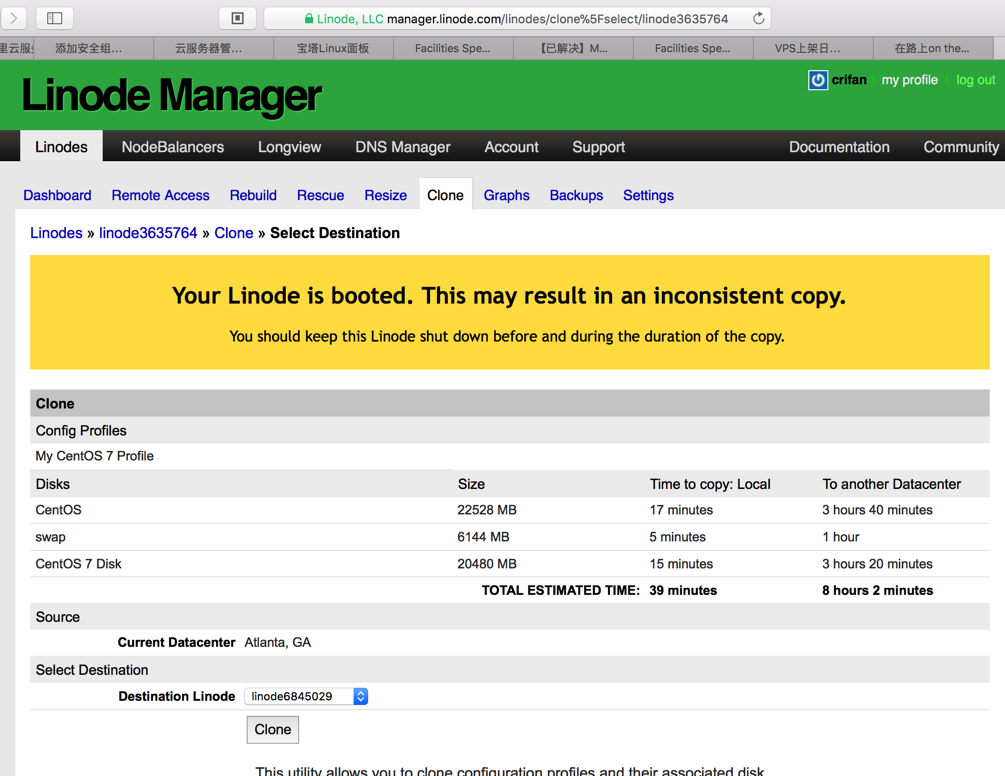The image size is (1005, 776).
Task: Reload the page with refresh icon
Action: [x=758, y=19]
